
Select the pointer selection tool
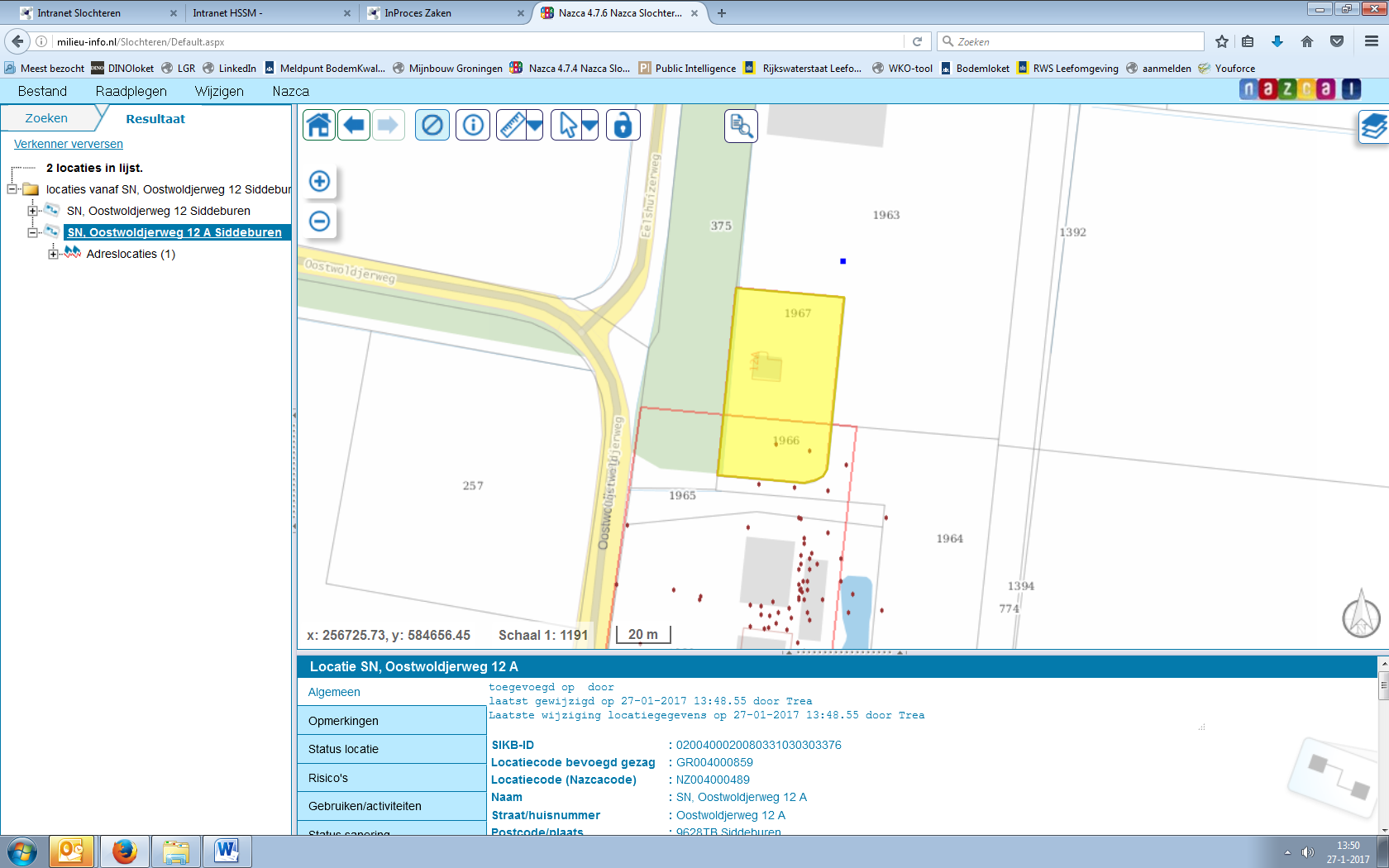coord(567,125)
